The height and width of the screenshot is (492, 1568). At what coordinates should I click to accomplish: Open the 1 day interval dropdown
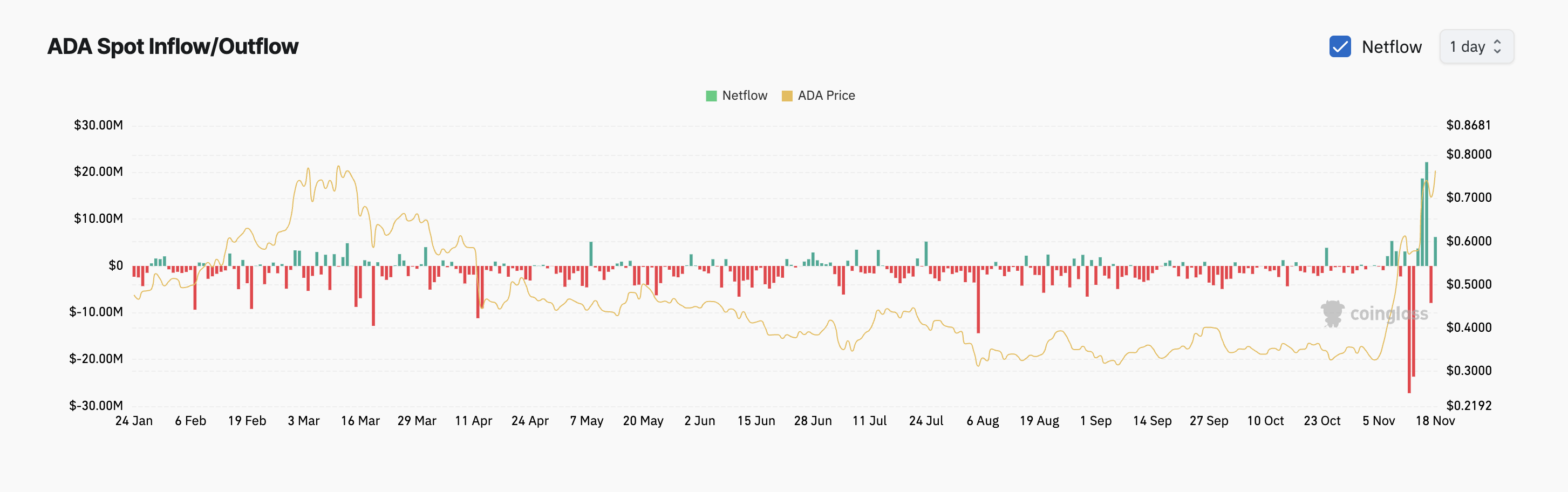1476,47
